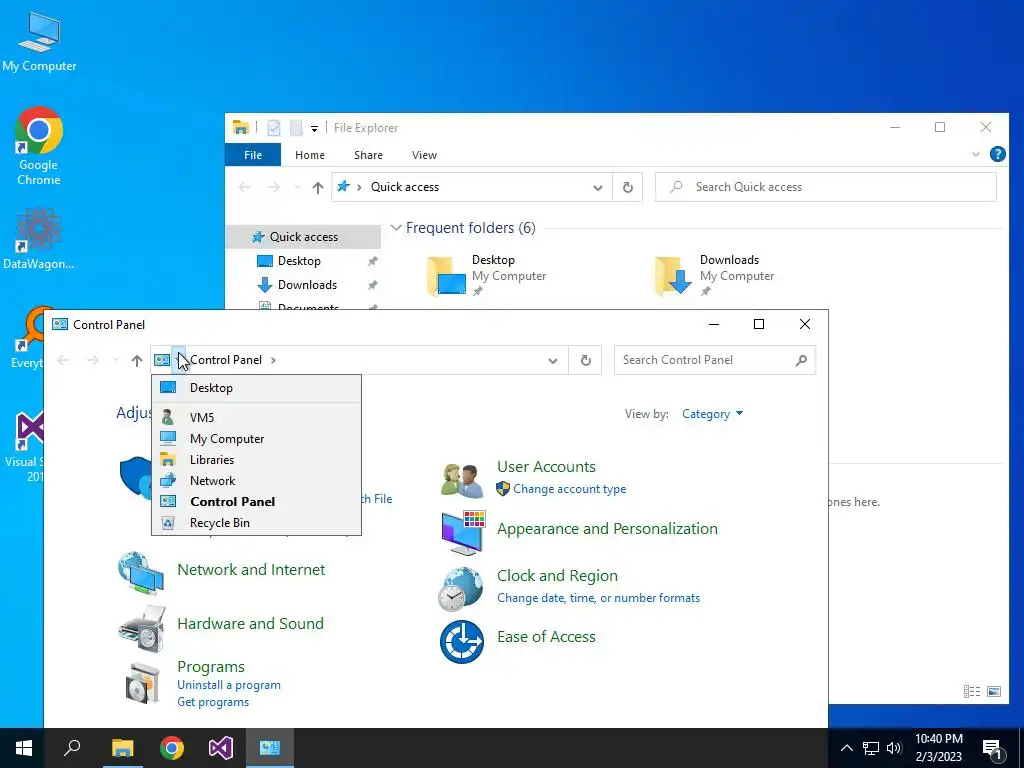Open Customize Quick Access Toolbar dropdown
1024x768 pixels.
(x=314, y=129)
